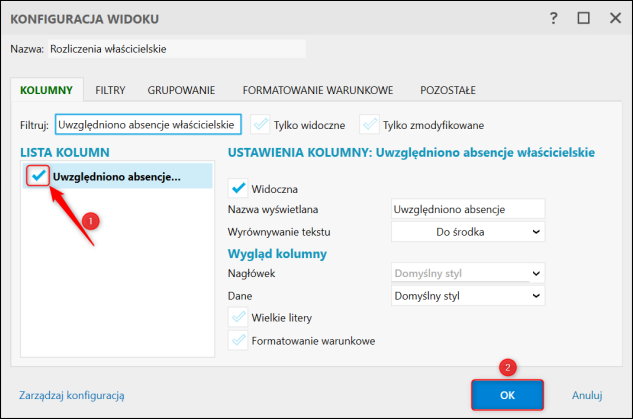Open the help question mark icon

coord(553,18)
